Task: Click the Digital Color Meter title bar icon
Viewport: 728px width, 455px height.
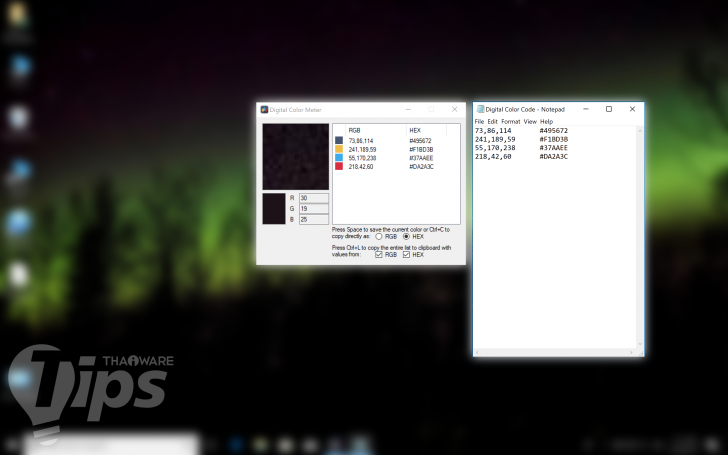Action: coord(264,110)
